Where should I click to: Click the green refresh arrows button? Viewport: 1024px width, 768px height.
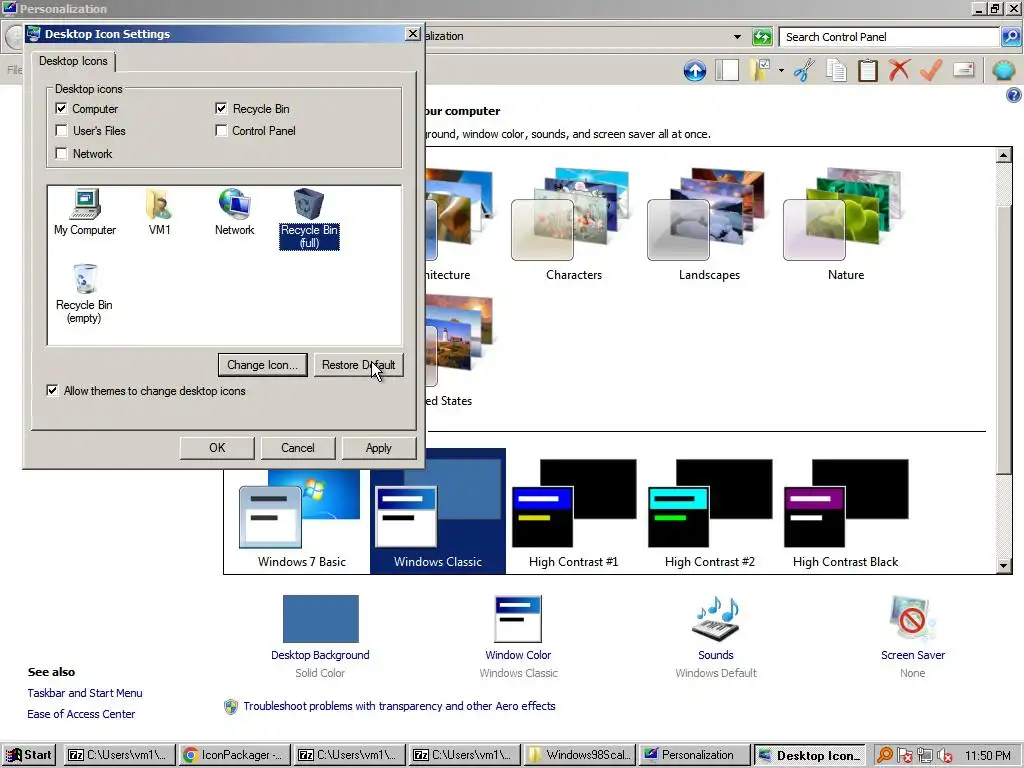(x=762, y=37)
